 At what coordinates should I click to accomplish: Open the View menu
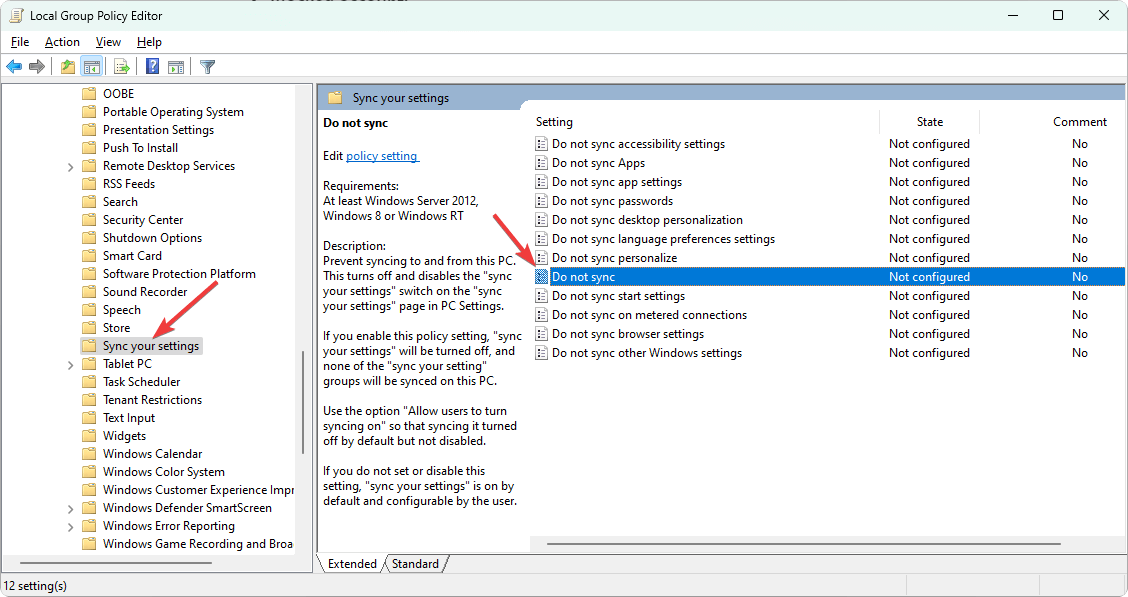click(x=108, y=42)
